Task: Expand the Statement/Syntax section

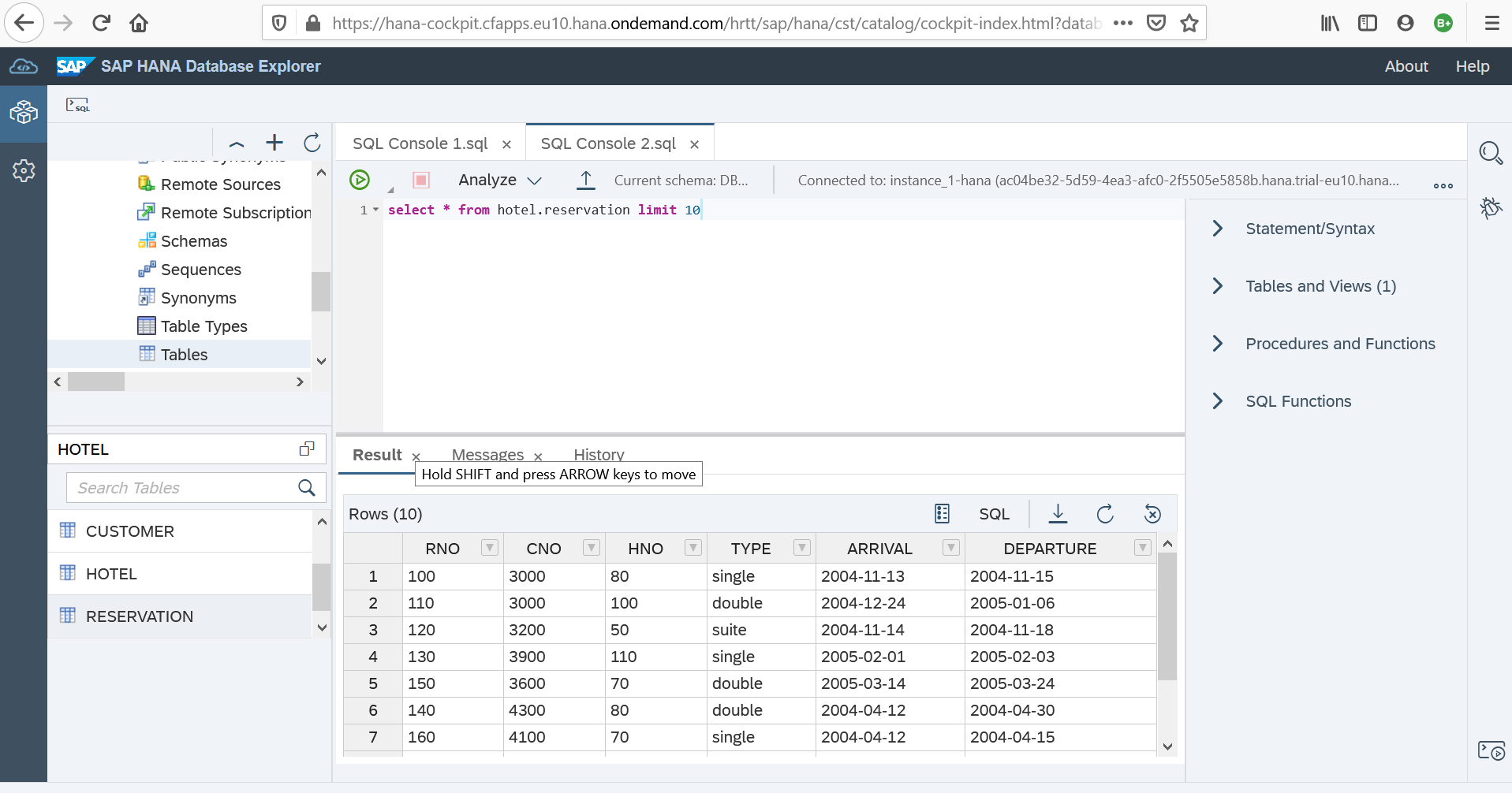Action: 1218,229
